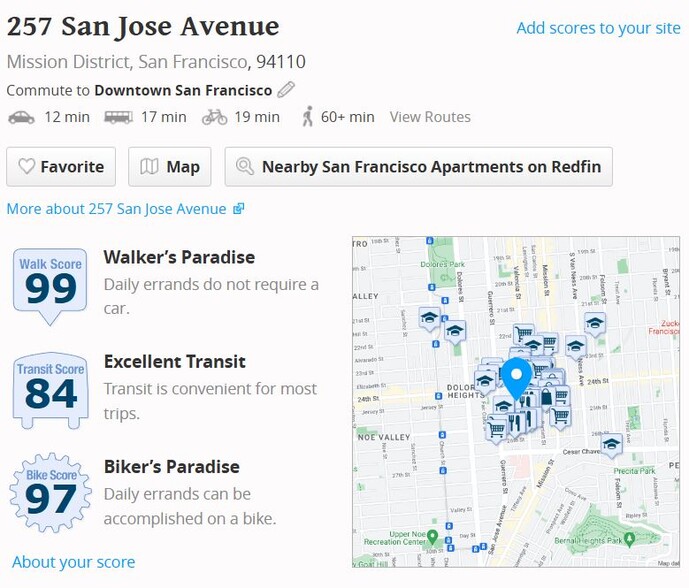Click the Transit Score 84 badge
The image size is (689, 588).
tap(51, 390)
